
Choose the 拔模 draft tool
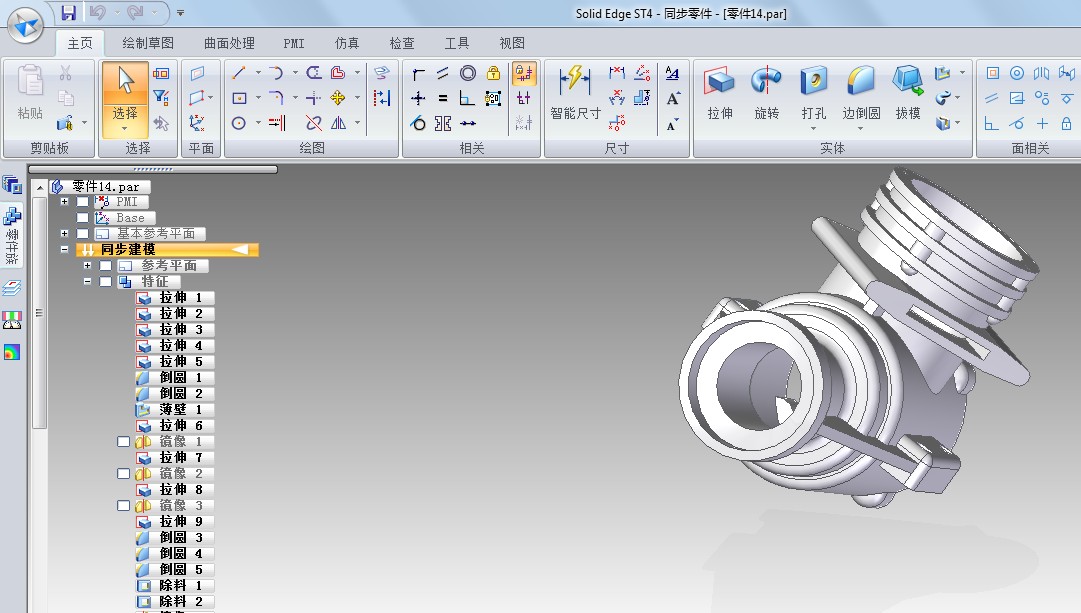(x=908, y=92)
